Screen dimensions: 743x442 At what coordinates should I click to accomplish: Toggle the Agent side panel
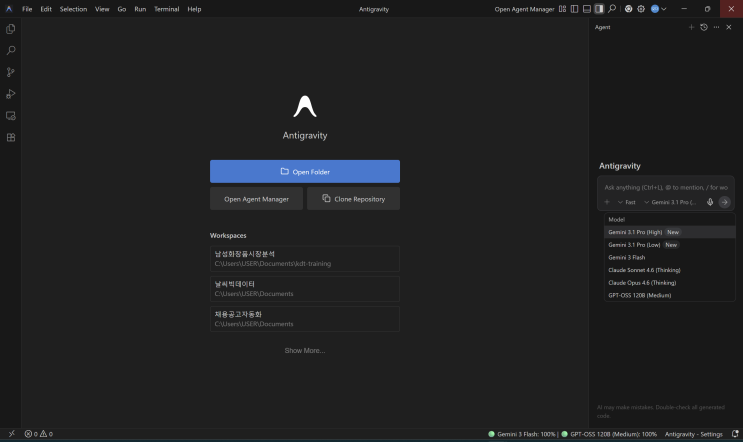click(599, 9)
